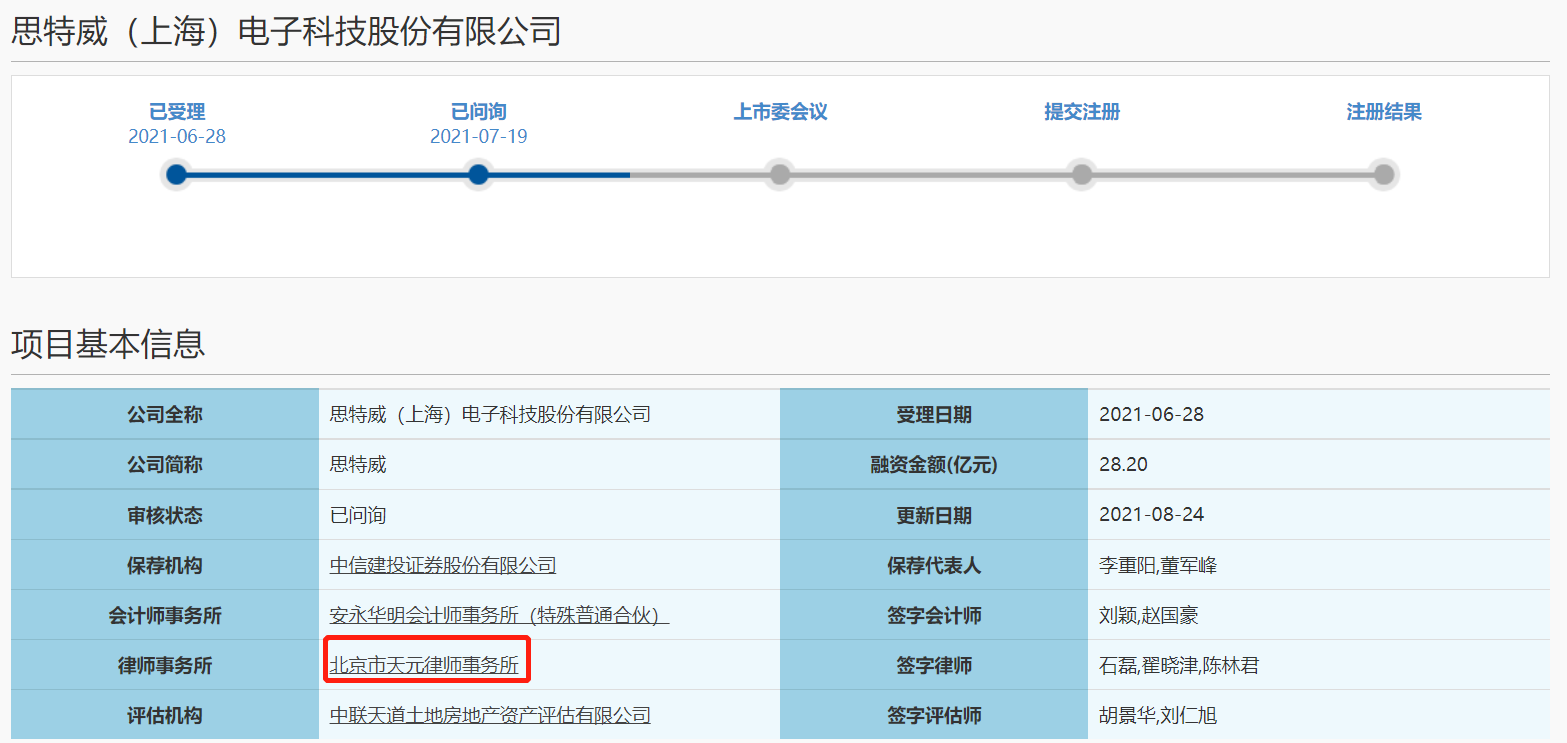Screen dimensions: 1567x743
Task: Open the 安永华明会计师事务所 accounting firm link
Action: tap(499, 616)
